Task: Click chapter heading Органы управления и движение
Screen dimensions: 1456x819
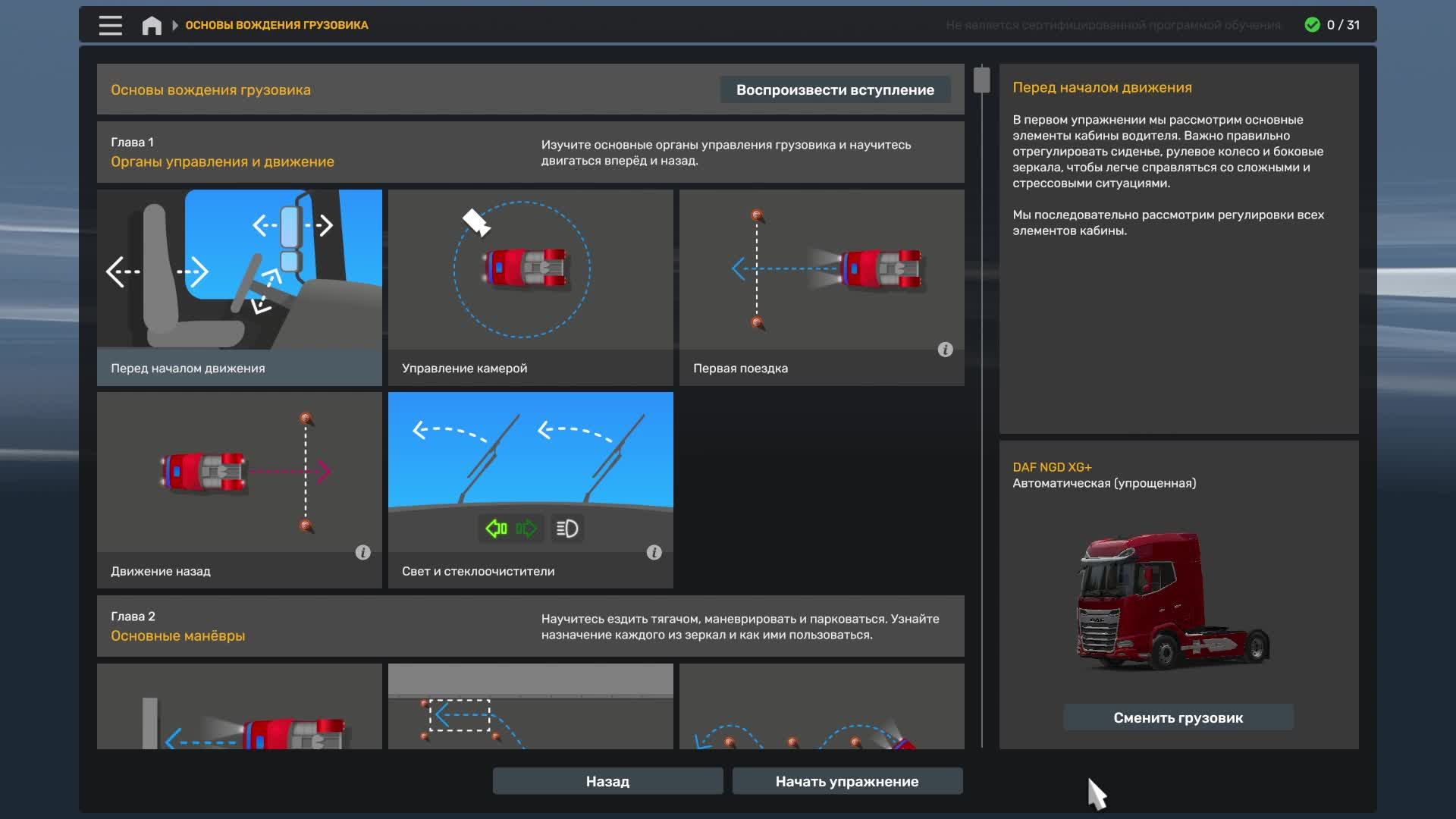Action: pos(222,162)
